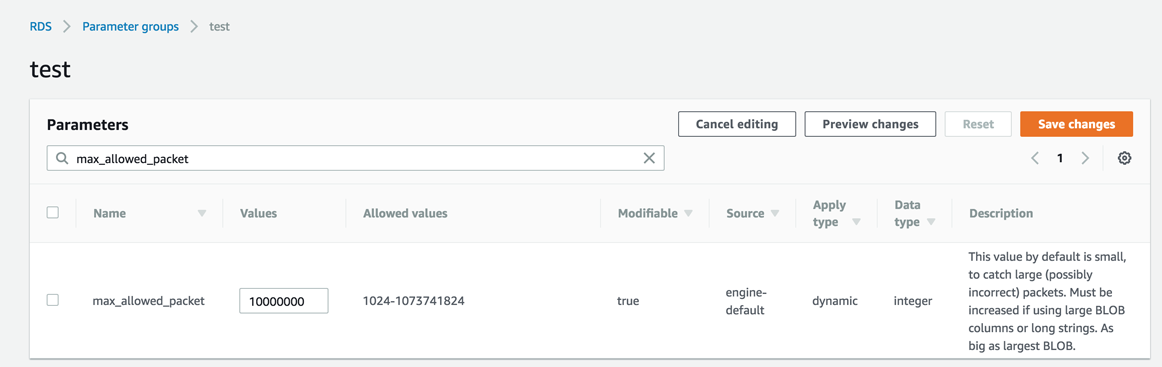
Task: Click the 'test' breadcrumb text
Action: [x=219, y=26]
